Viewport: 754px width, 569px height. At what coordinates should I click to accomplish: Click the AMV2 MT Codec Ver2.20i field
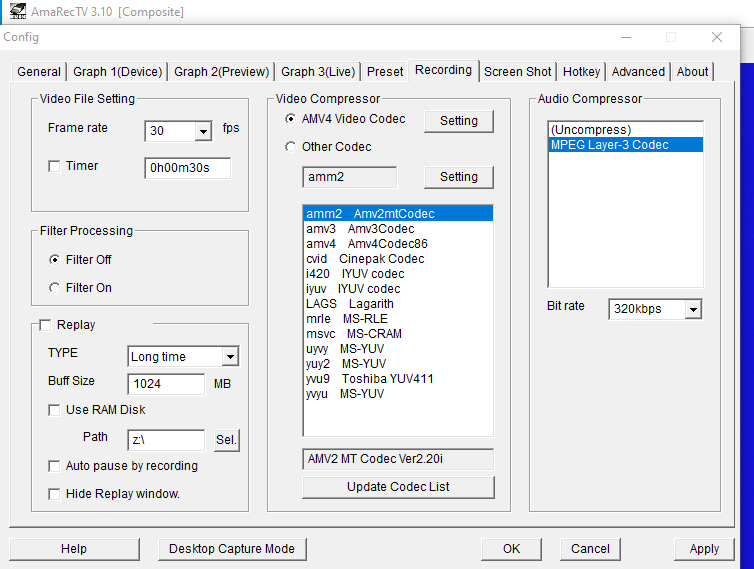coord(398,459)
